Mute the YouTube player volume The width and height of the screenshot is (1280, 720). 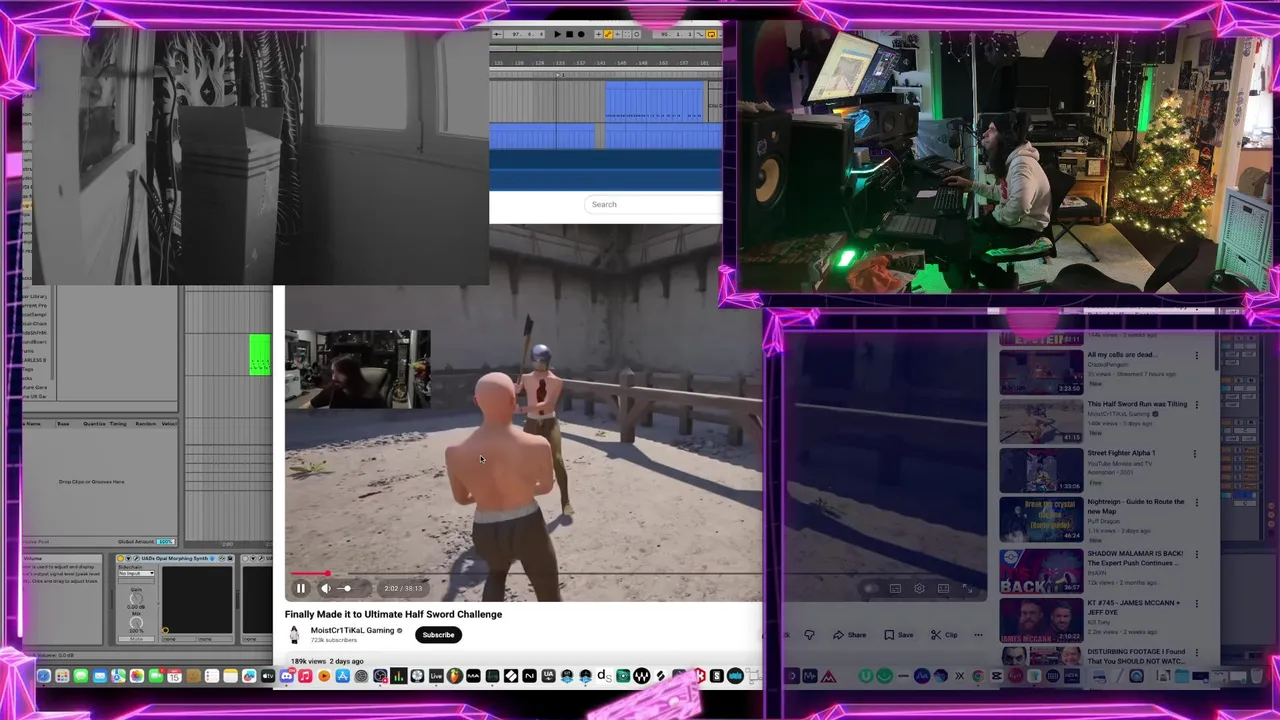[325, 588]
